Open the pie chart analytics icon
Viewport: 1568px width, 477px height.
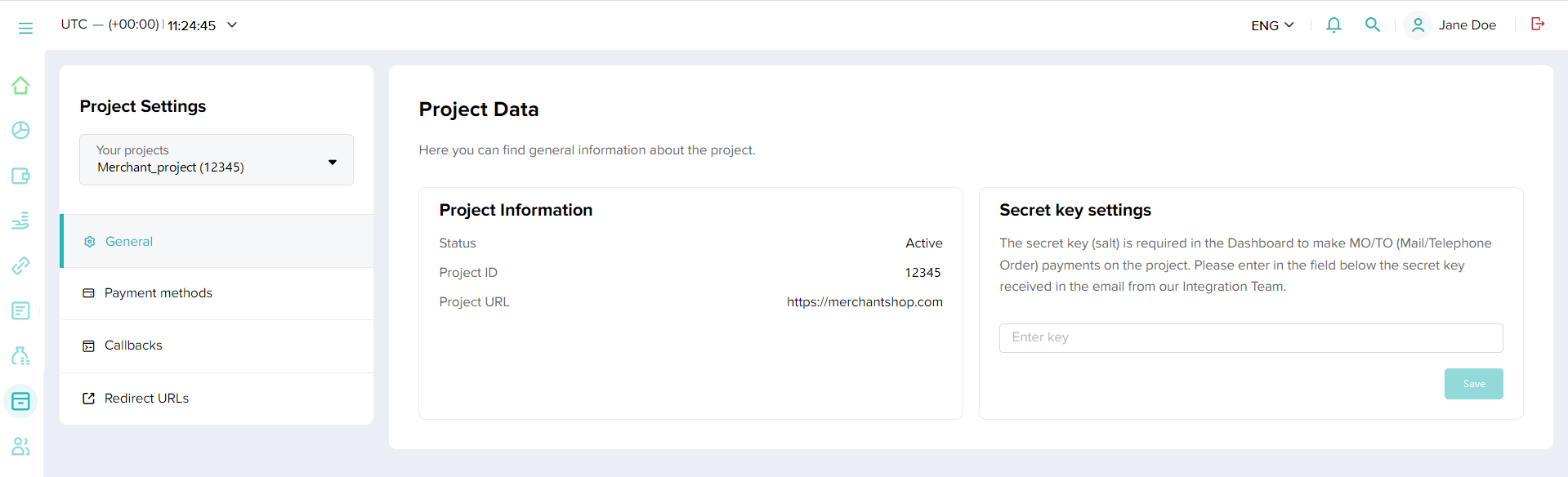(x=21, y=131)
